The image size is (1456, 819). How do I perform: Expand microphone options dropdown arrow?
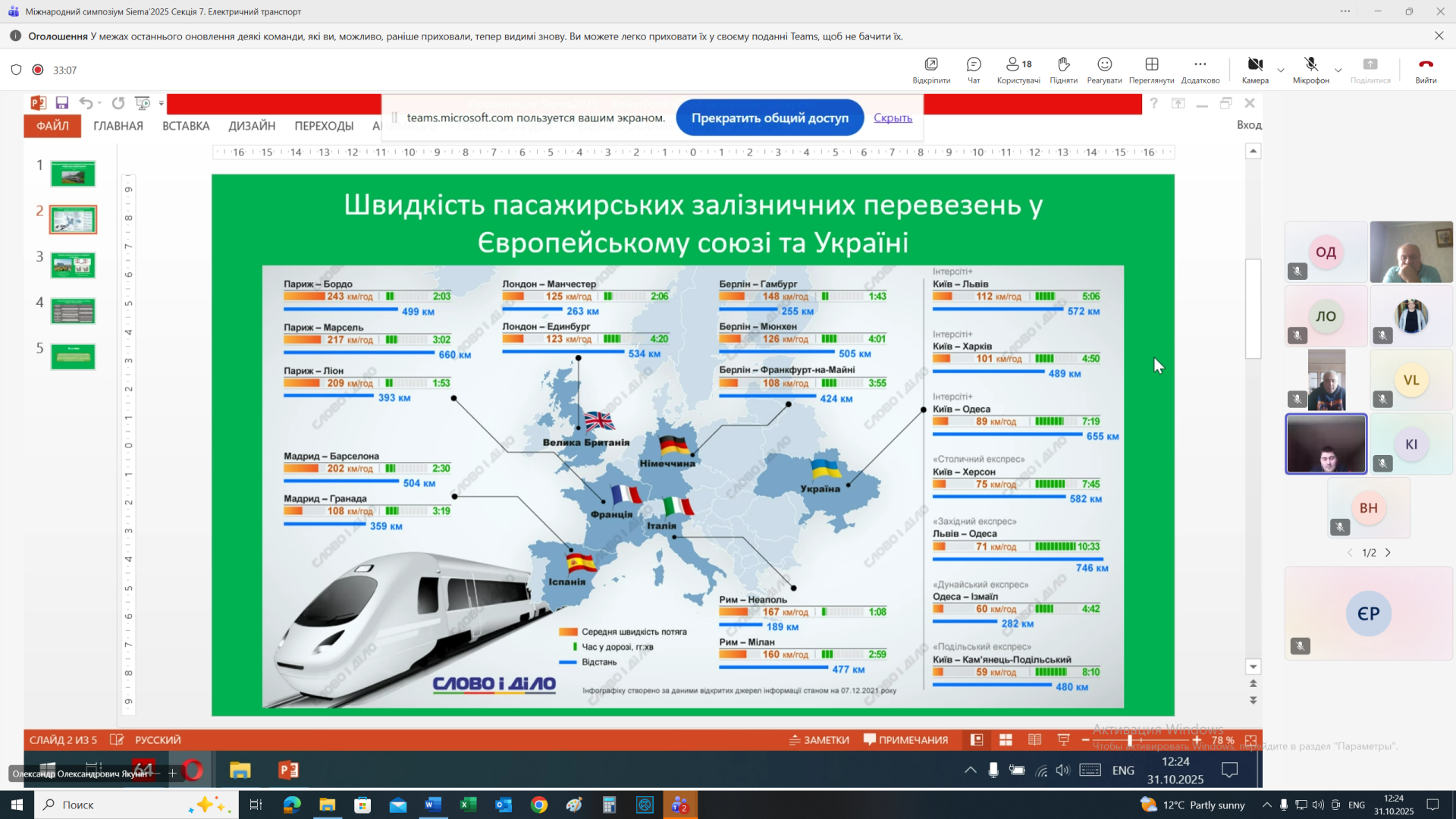1338,70
